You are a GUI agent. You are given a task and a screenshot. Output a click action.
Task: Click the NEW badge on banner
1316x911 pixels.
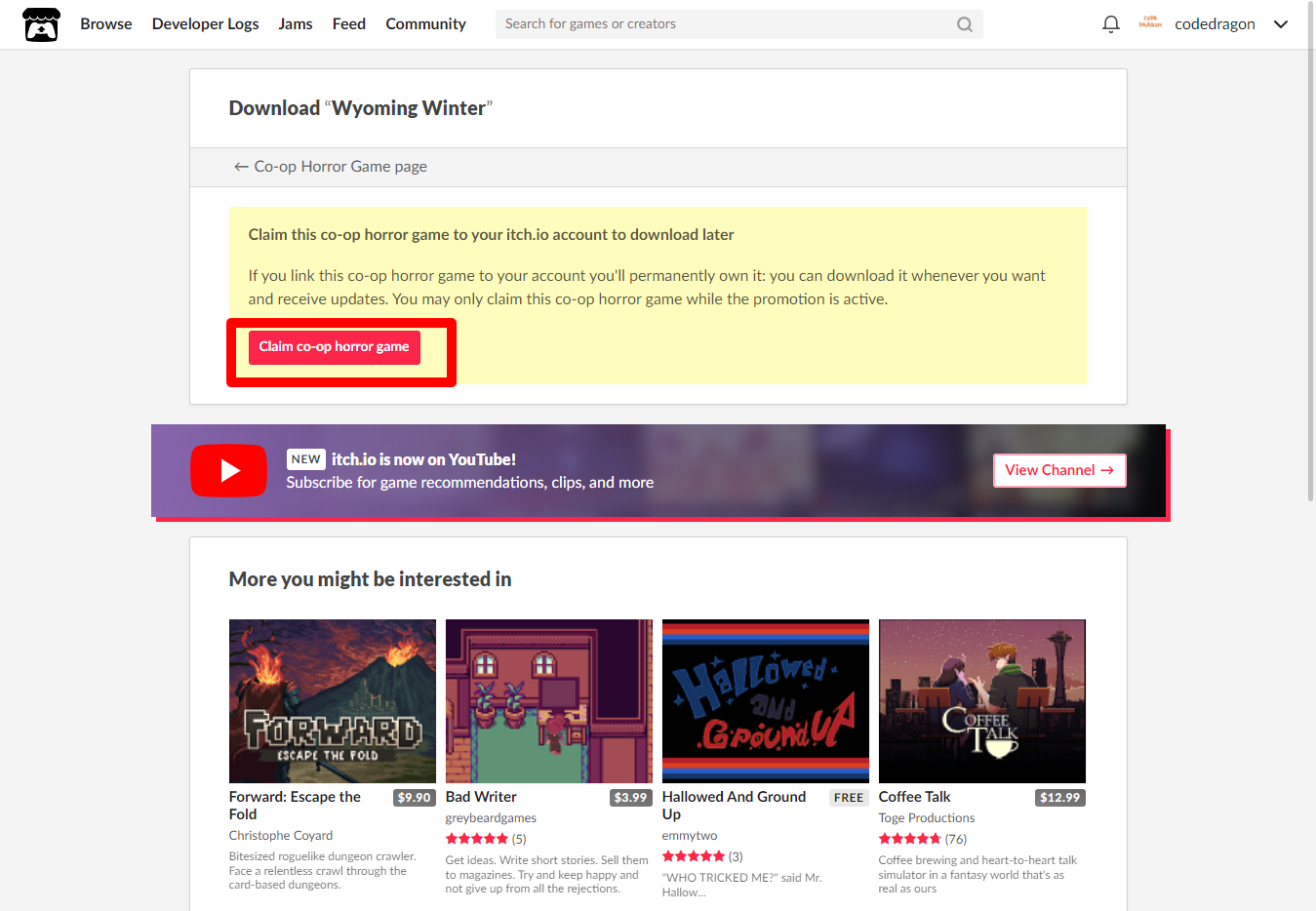[x=305, y=459]
